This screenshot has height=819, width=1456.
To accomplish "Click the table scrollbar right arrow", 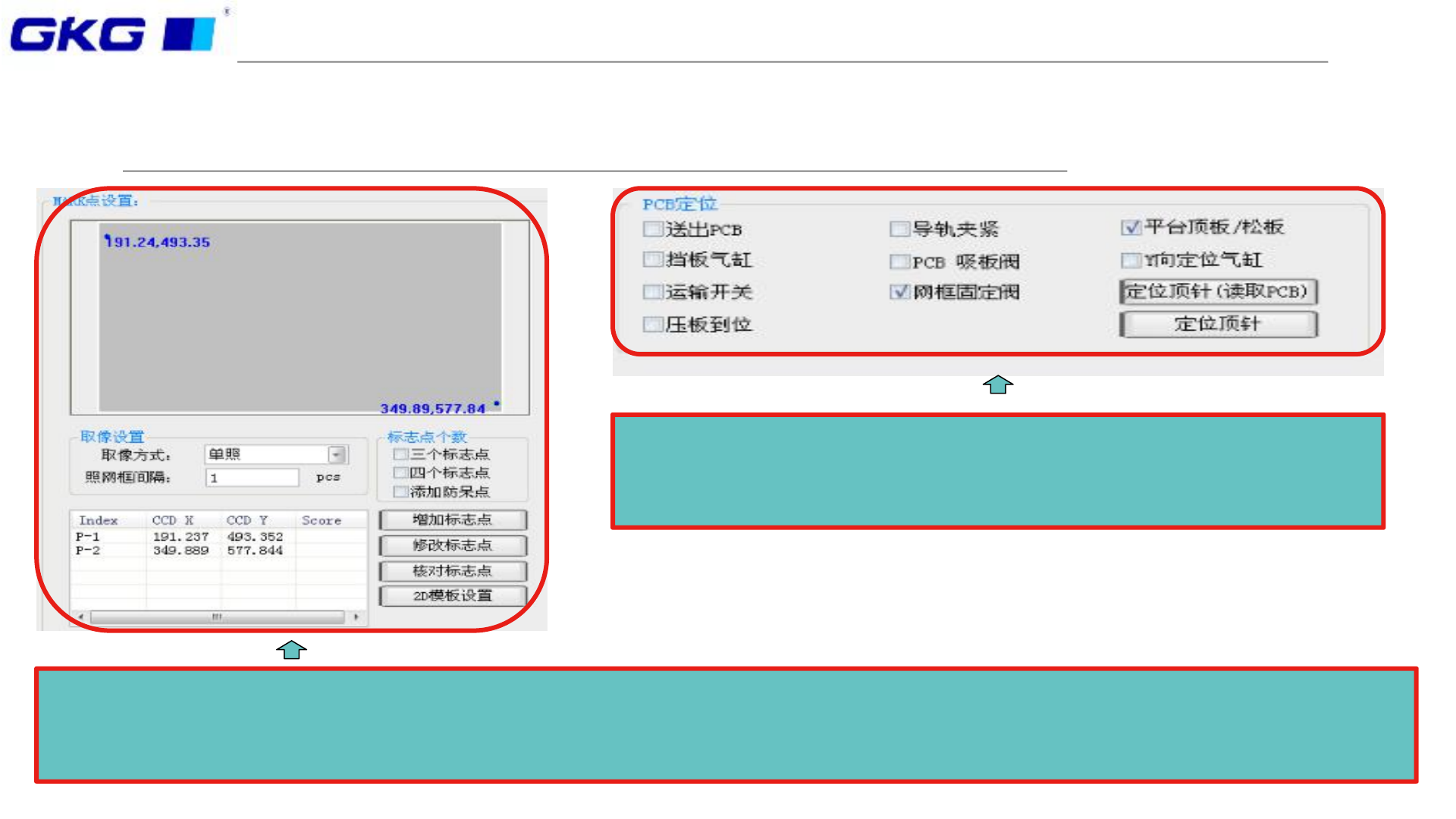I will point(356,617).
